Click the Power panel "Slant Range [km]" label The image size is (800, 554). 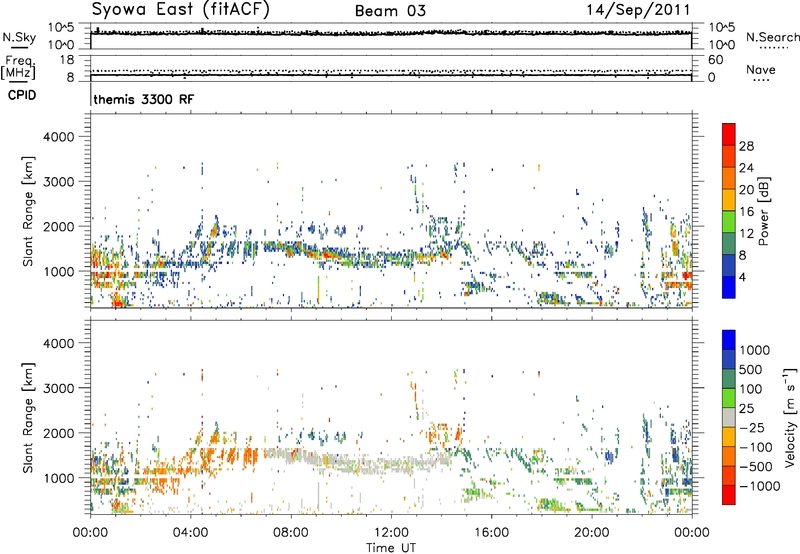coord(28,211)
